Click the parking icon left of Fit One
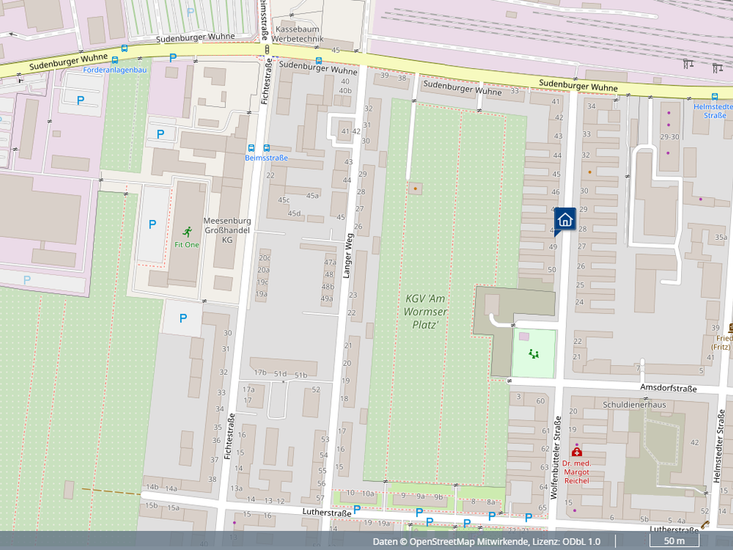Image resolution: width=733 pixels, height=550 pixels. pyautogui.click(x=152, y=225)
